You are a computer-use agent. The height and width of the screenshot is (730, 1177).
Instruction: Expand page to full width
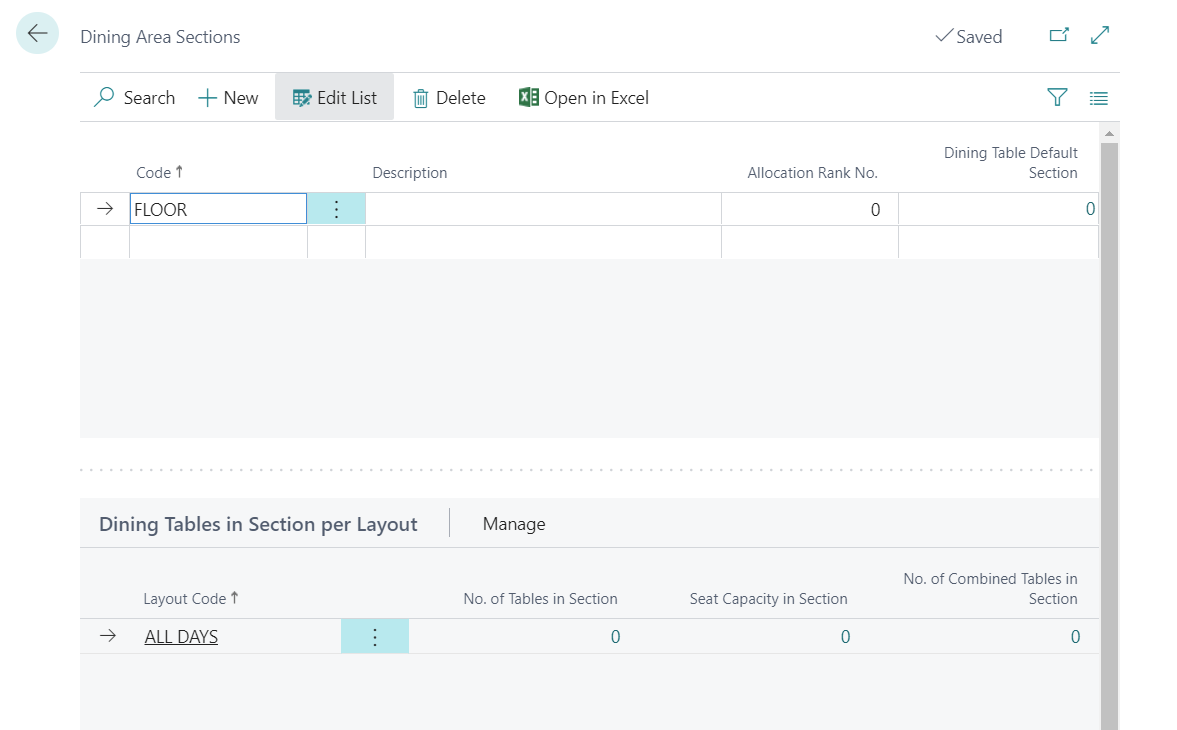pyautogui.click(x=1100, y=36)
